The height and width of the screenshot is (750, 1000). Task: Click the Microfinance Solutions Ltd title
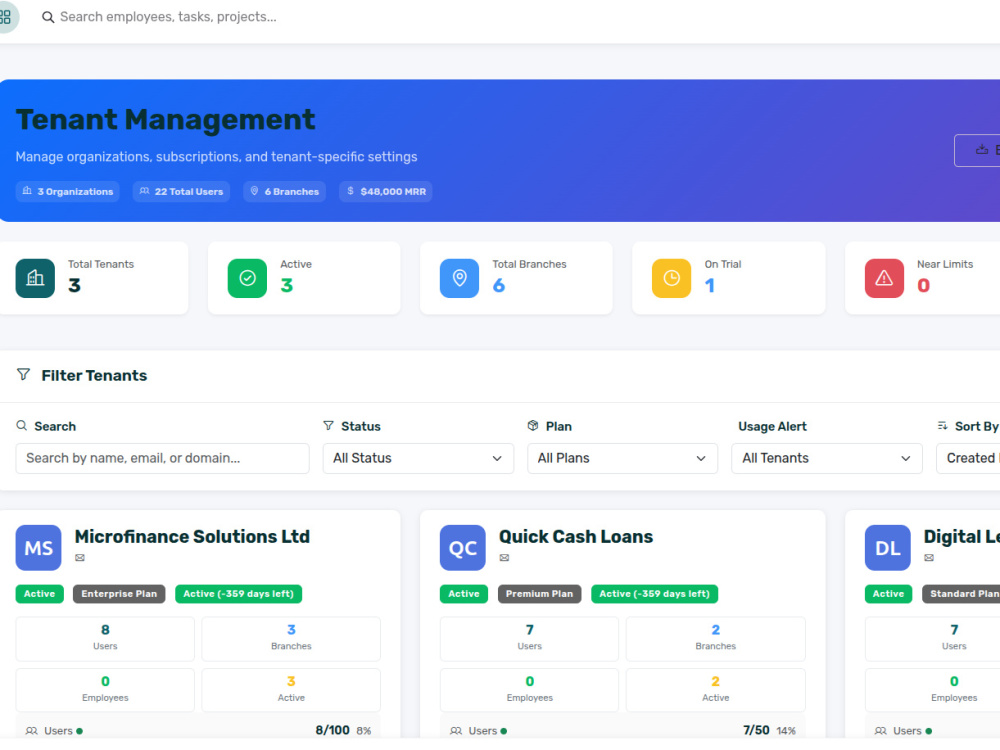tap(192, 537)
